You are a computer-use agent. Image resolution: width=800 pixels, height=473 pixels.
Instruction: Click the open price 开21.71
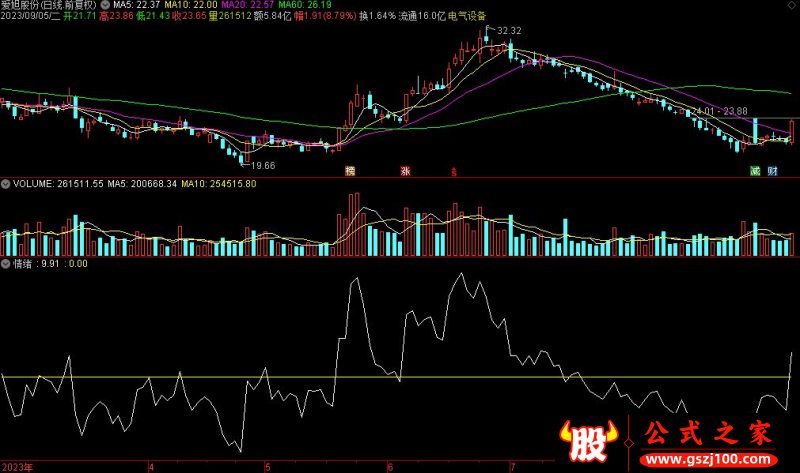pyautogui.click(x=80, y=16)
